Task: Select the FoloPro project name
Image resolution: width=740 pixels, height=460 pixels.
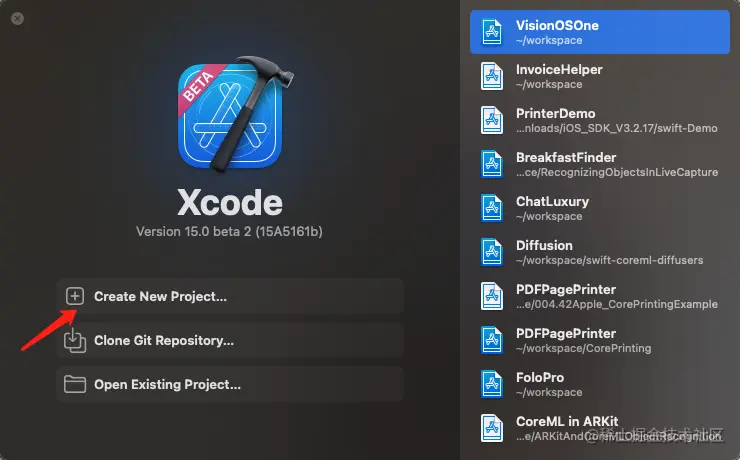Action: click(x=540, y=377)
